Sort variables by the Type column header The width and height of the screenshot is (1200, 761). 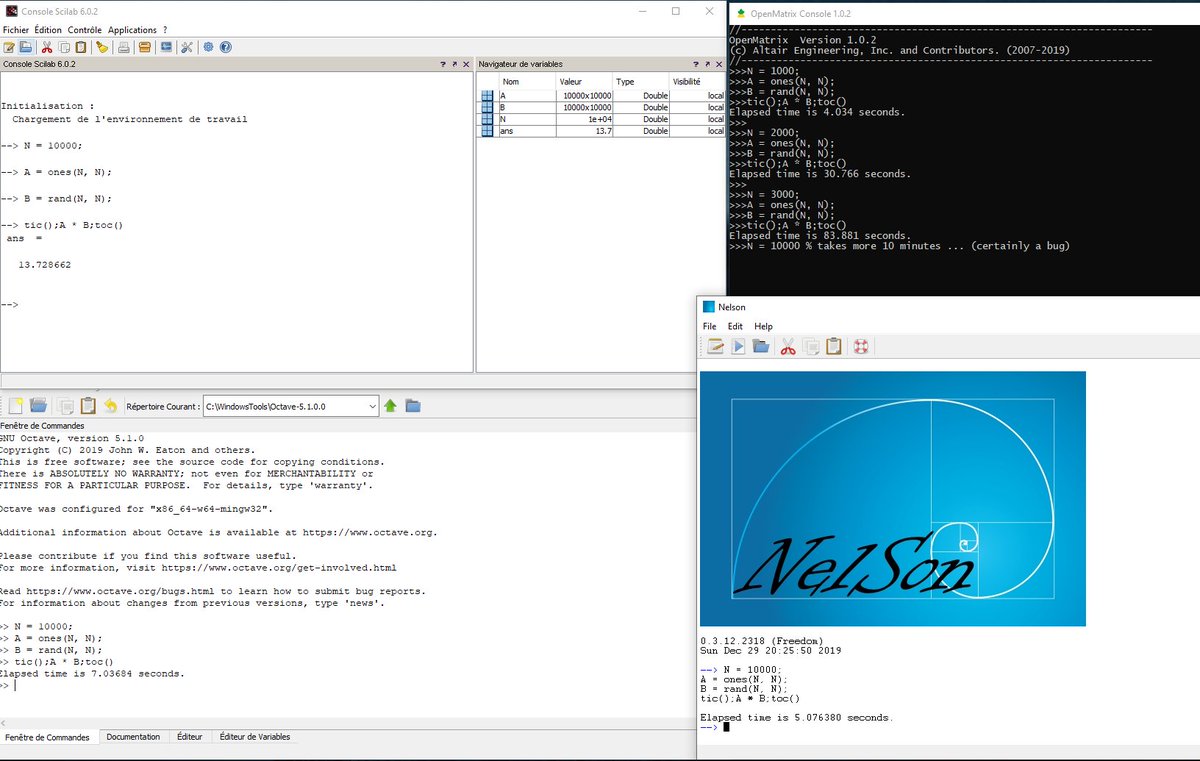click(x=641, y=81)
